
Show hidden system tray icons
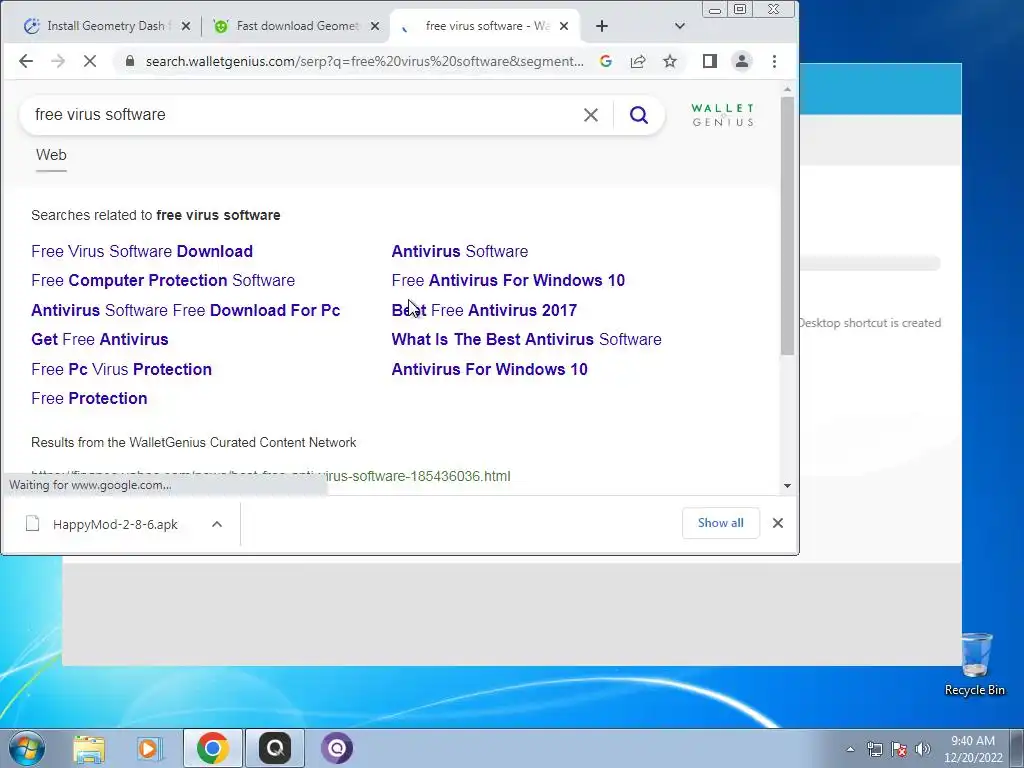(850, 749)
